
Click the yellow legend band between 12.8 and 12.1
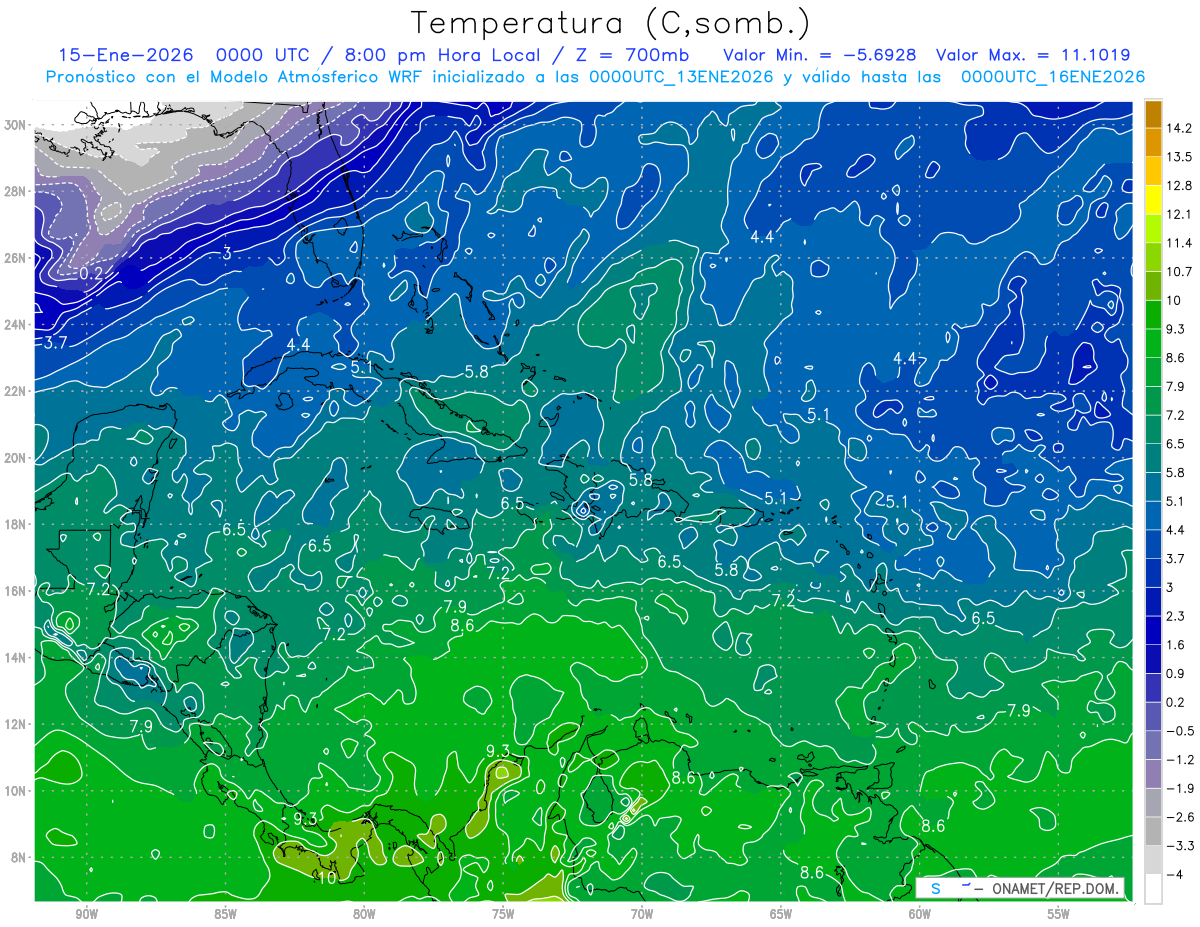coord(1153,200)
